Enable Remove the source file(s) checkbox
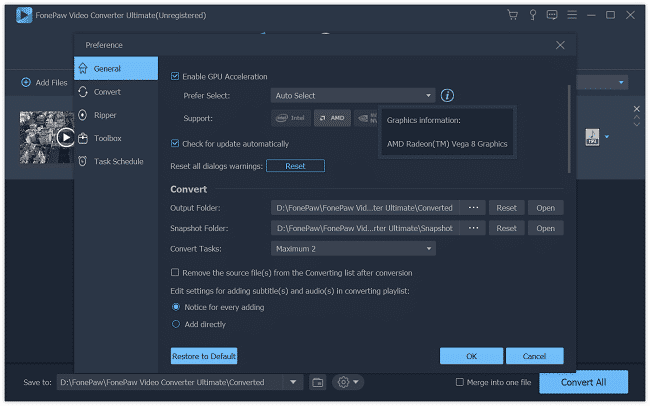The image size is (650, 406). [x=175, y=272]
